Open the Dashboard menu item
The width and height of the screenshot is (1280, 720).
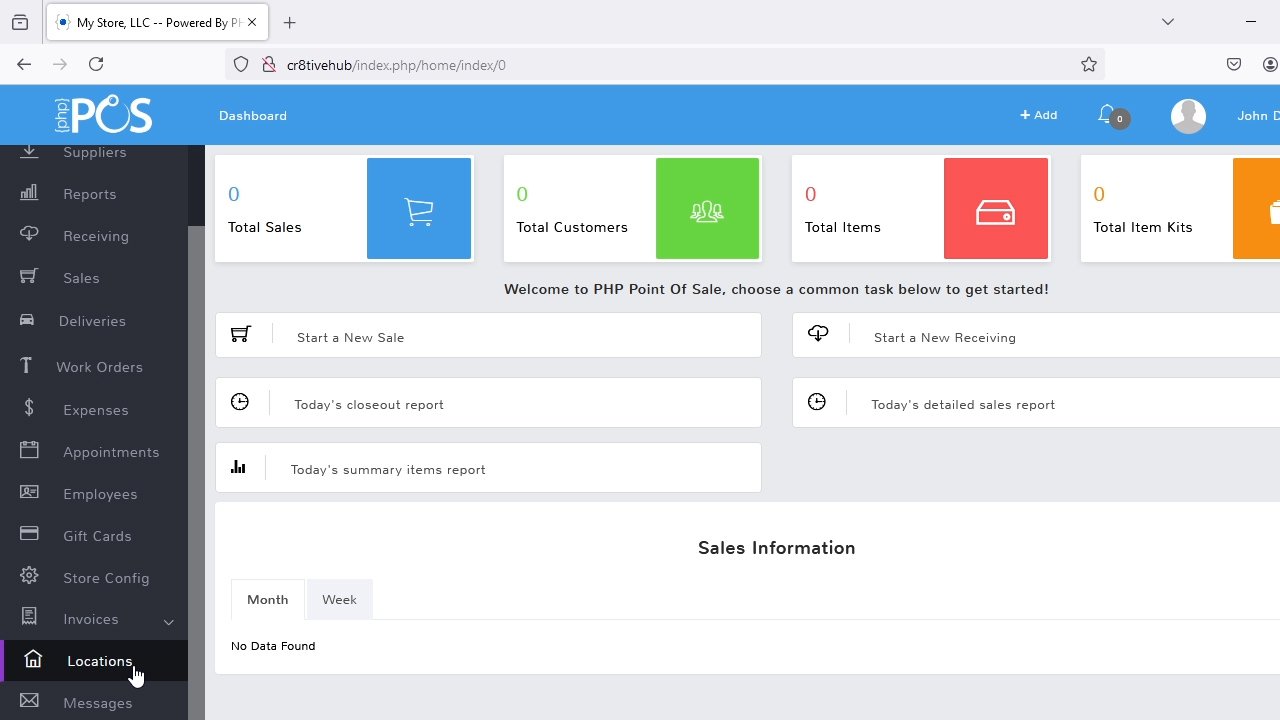[x=252, y=115]
